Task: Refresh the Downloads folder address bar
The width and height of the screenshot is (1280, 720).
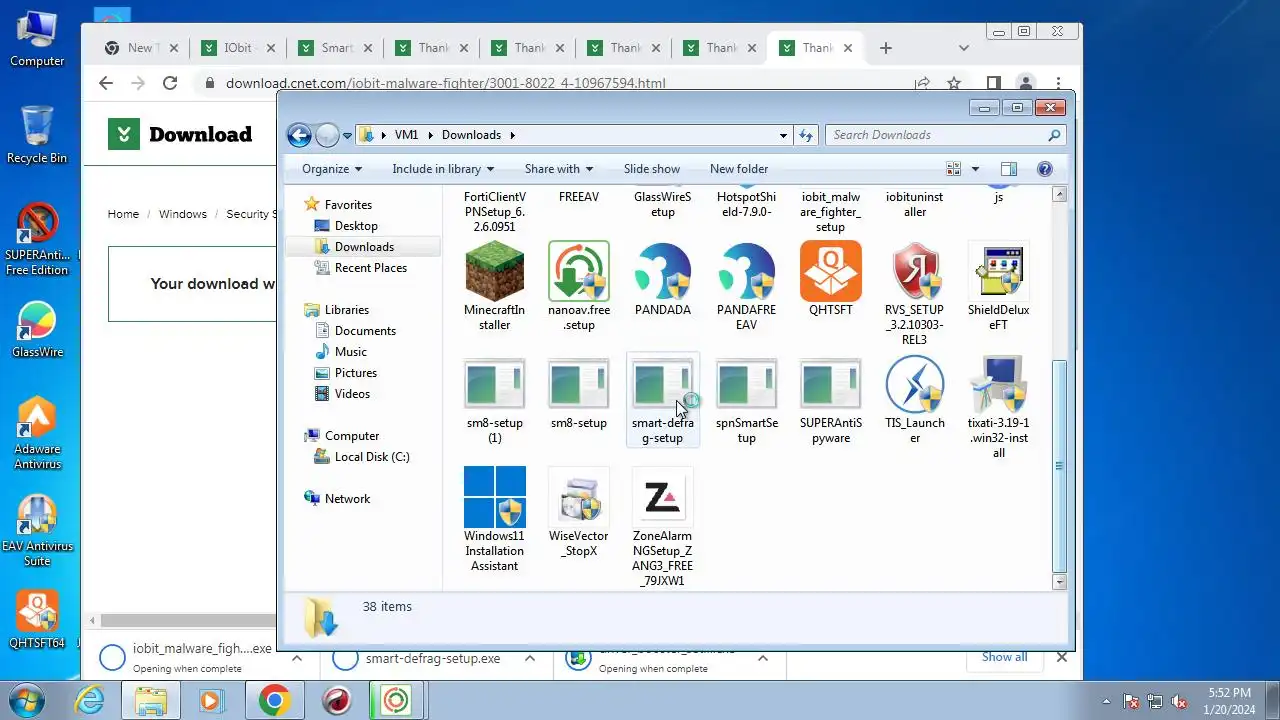Action: (x=807, y=135)
